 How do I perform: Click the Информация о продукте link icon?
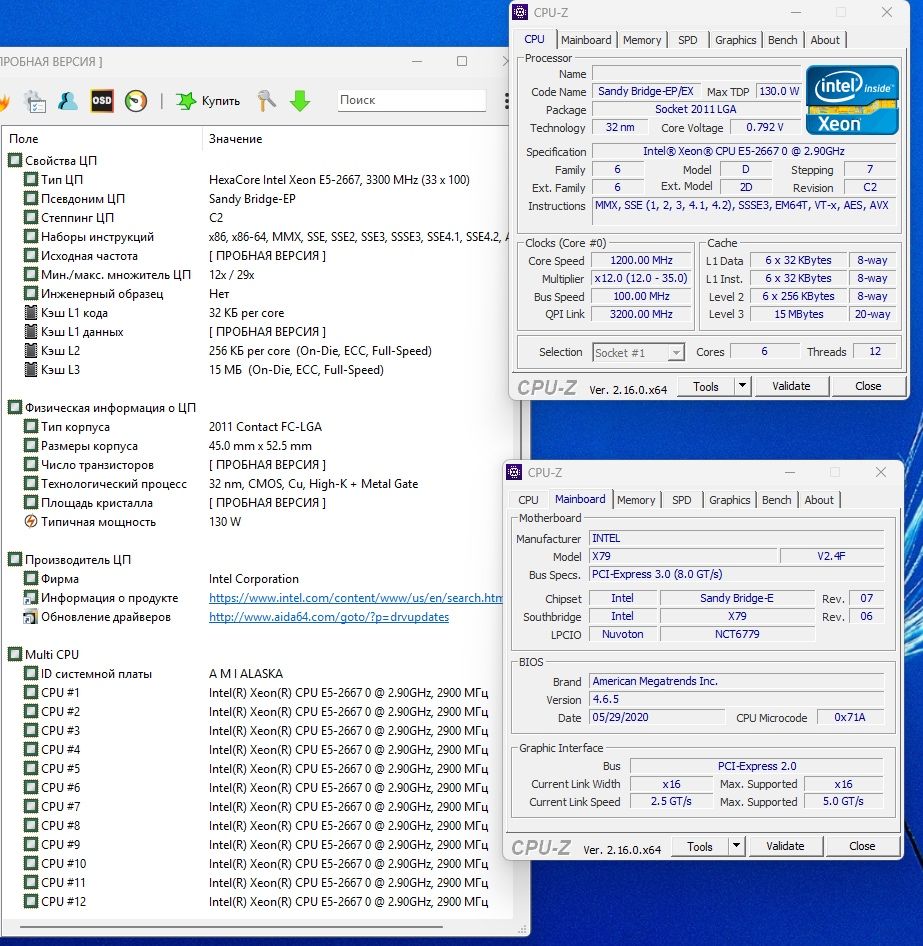(30, 598)
